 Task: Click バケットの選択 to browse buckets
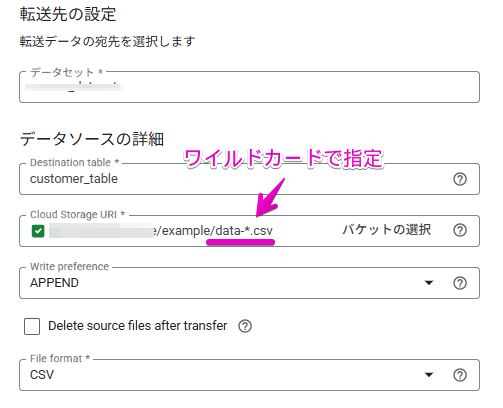pos(387,230)
